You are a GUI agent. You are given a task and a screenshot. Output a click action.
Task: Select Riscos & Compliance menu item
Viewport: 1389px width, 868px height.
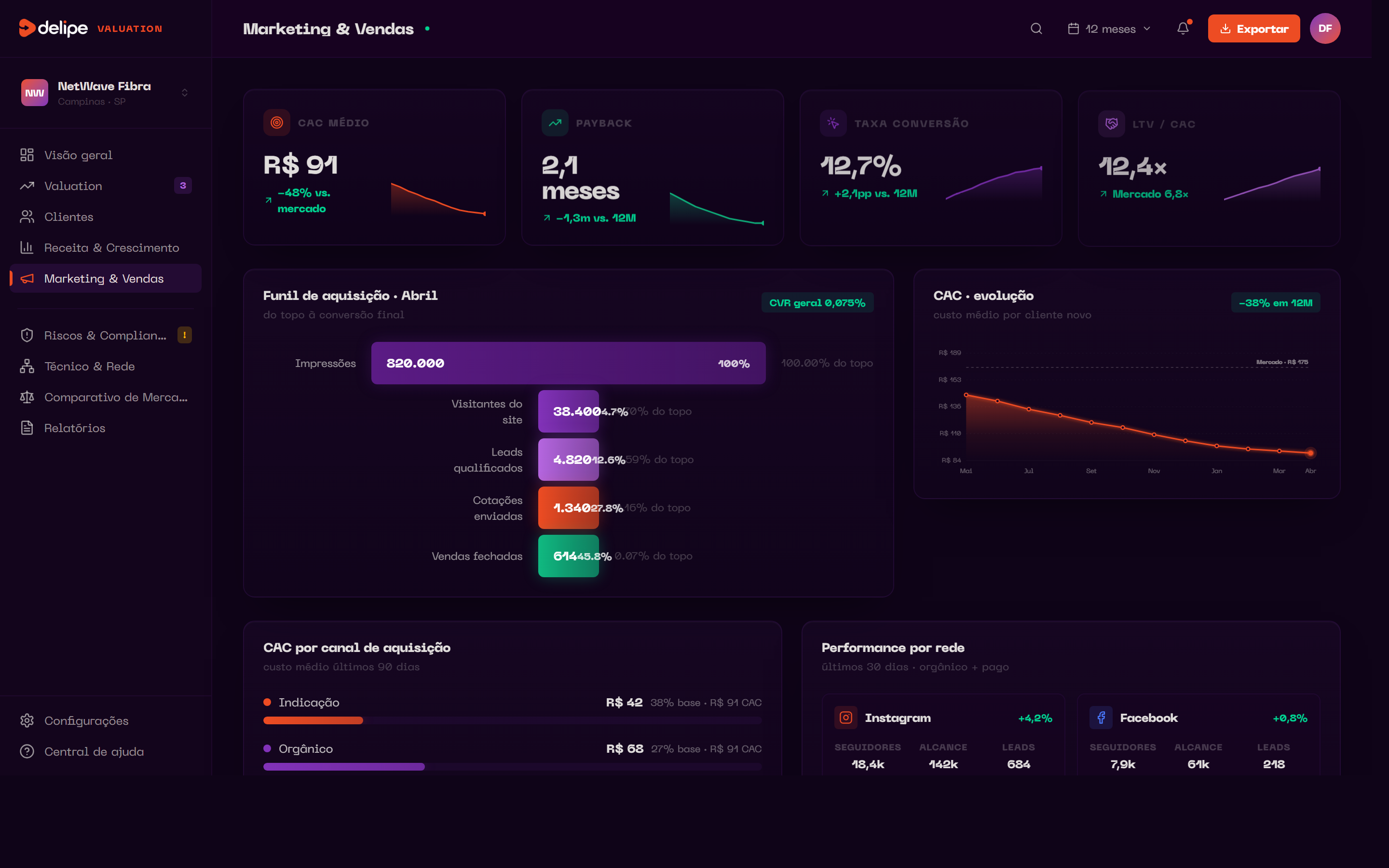tap(105, 335)
